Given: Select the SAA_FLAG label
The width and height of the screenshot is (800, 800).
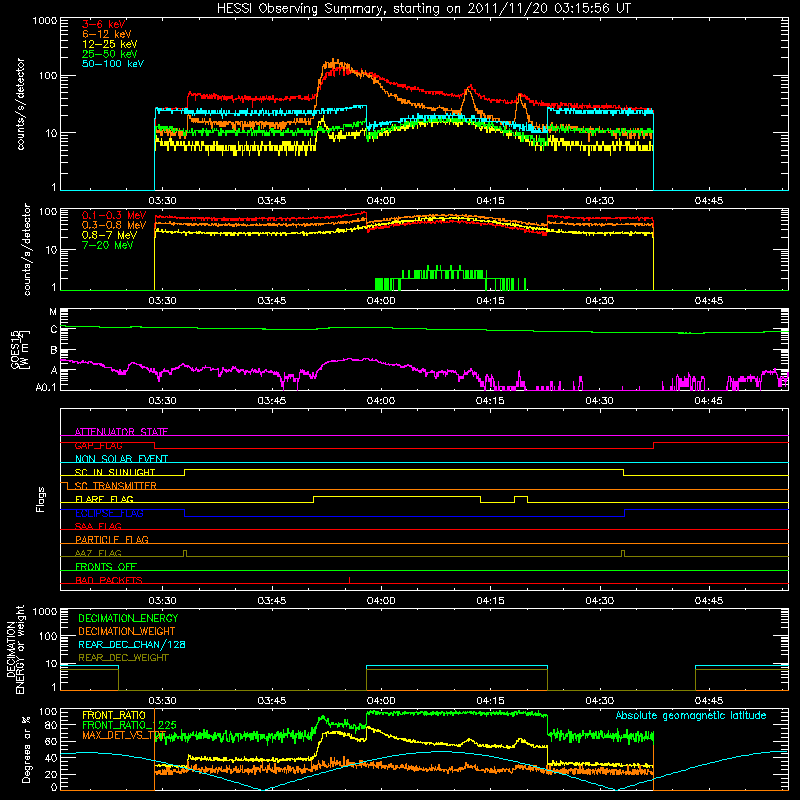Looking at the screenshot, I should pos(98,526).
